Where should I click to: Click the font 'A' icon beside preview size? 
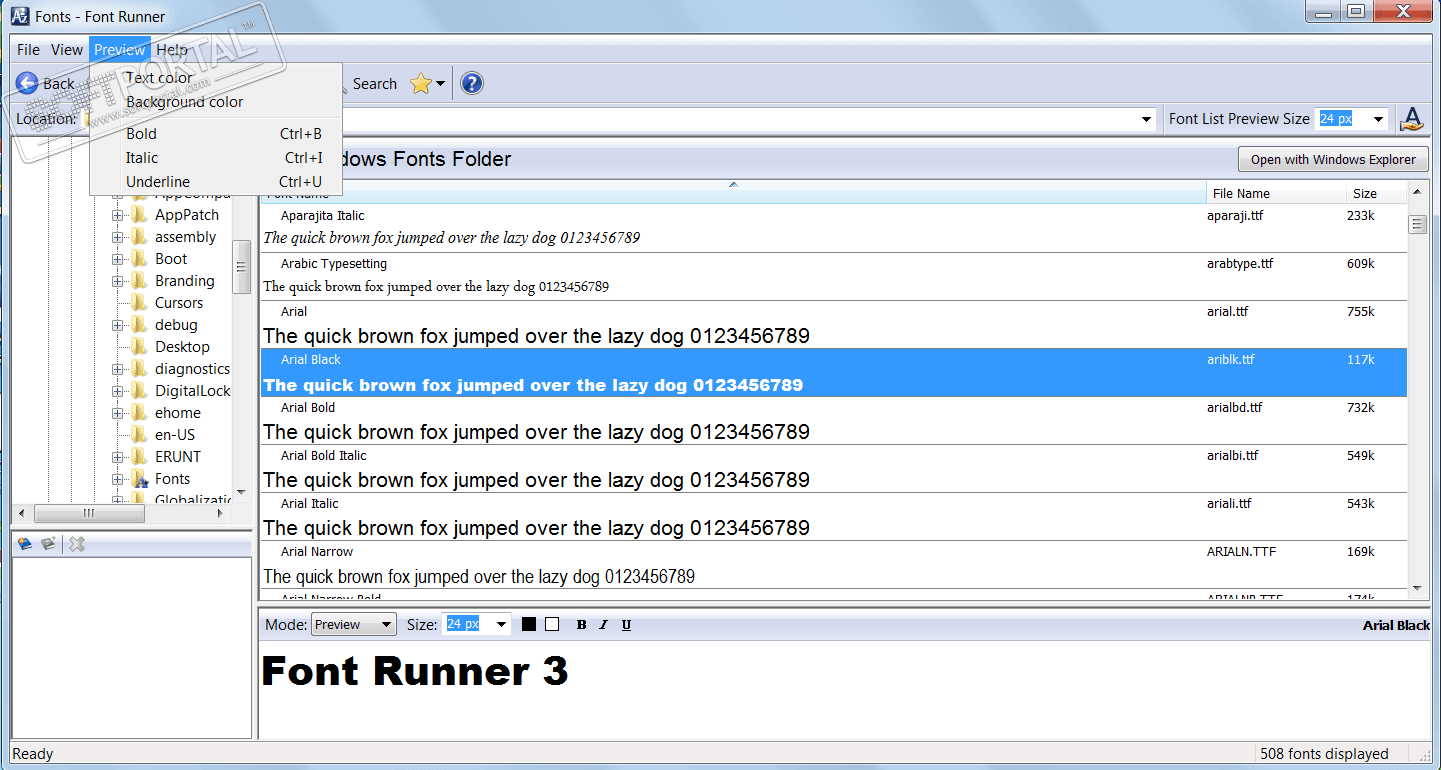pos(1411,119)
